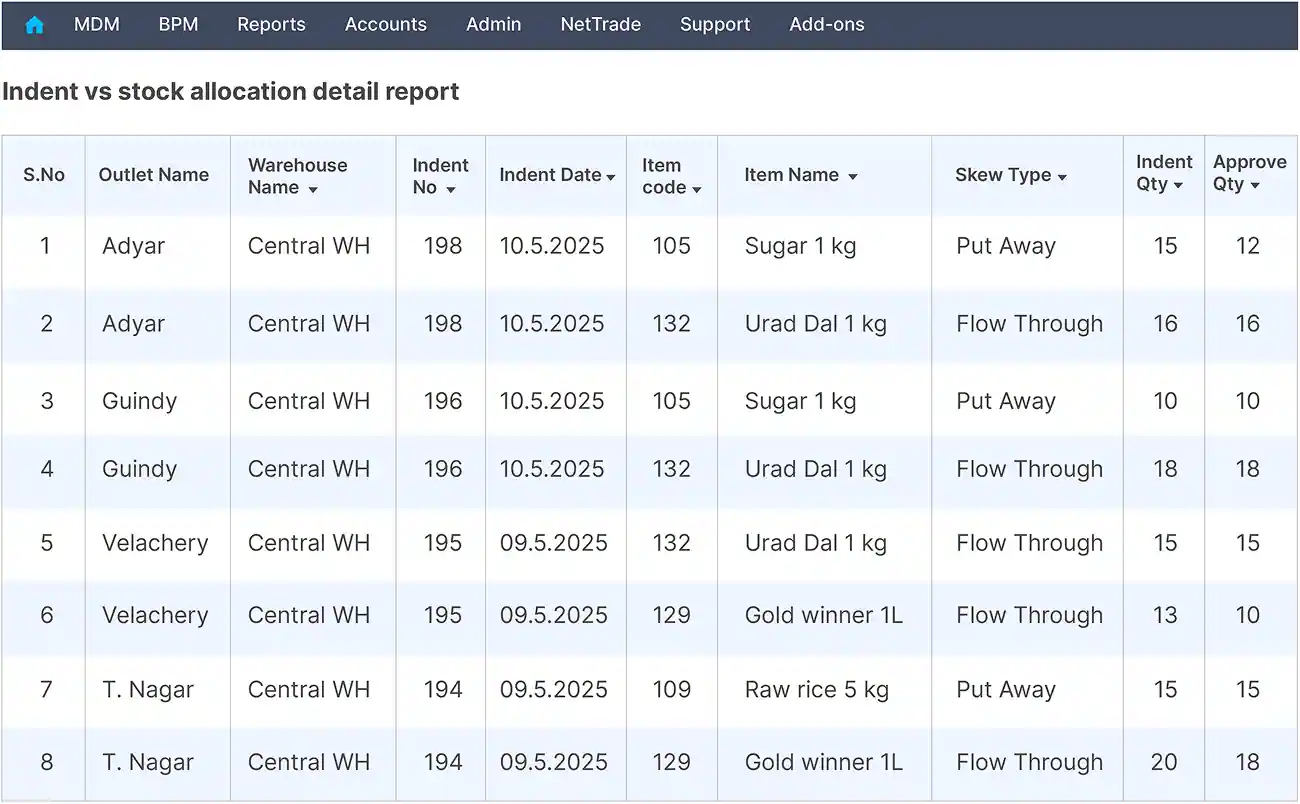Click the report title heading
Screen dimensions: 1300x804
click(231, 91)
